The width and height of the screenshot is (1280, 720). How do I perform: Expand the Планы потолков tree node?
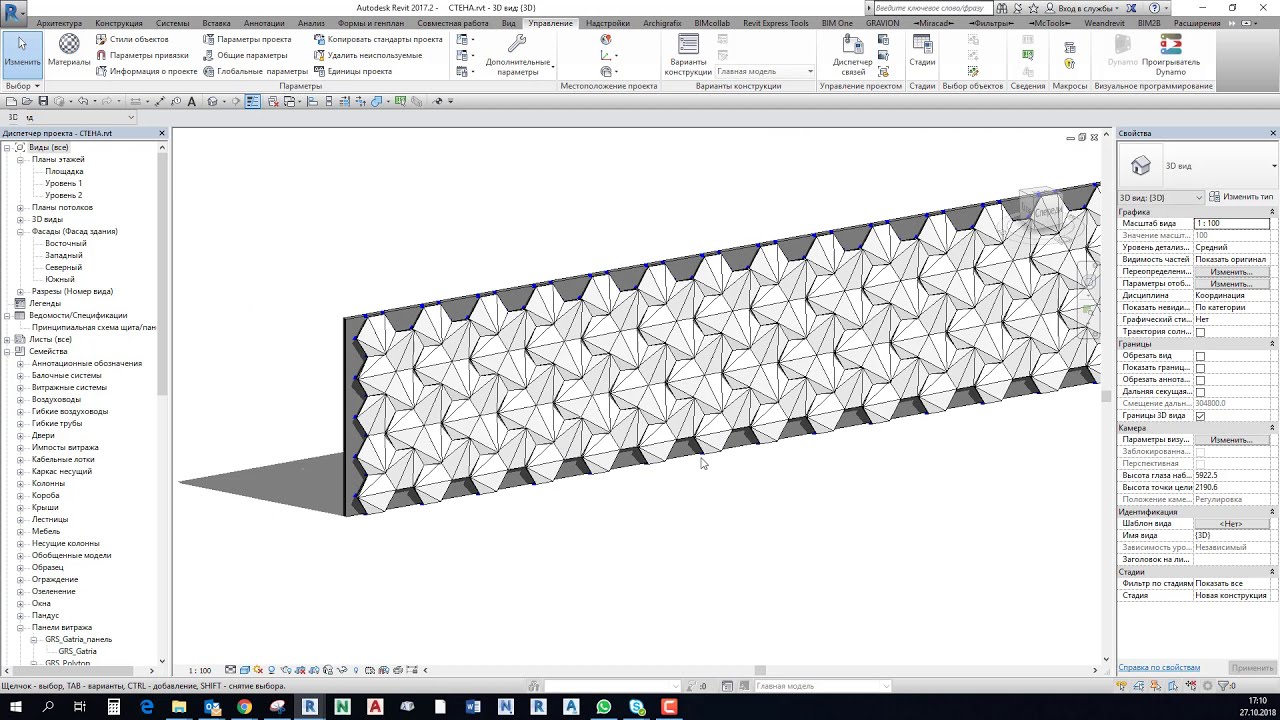tap(20, 207)
